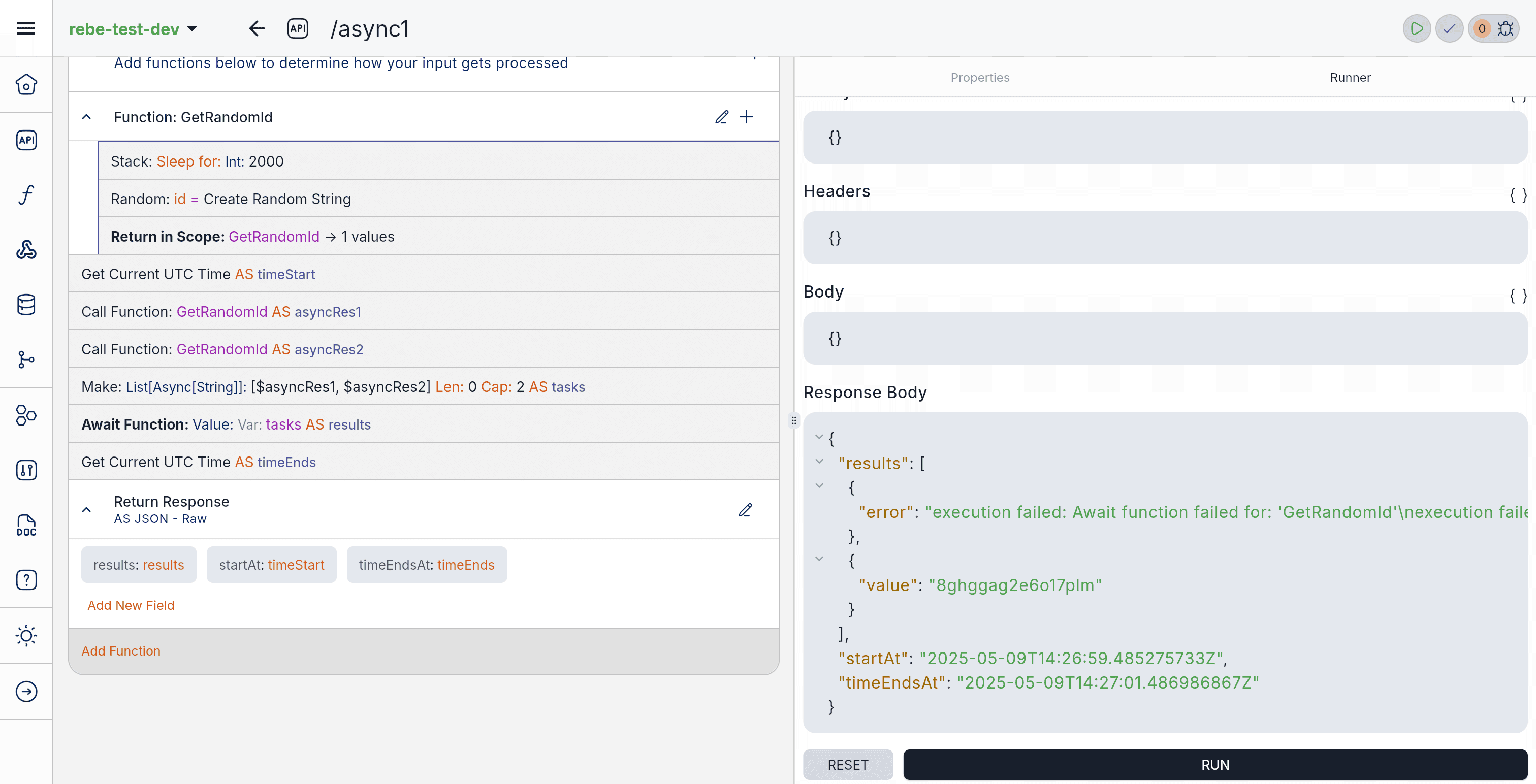Click Add Function link
The image size is (1536, 784).
coord(121,651)
